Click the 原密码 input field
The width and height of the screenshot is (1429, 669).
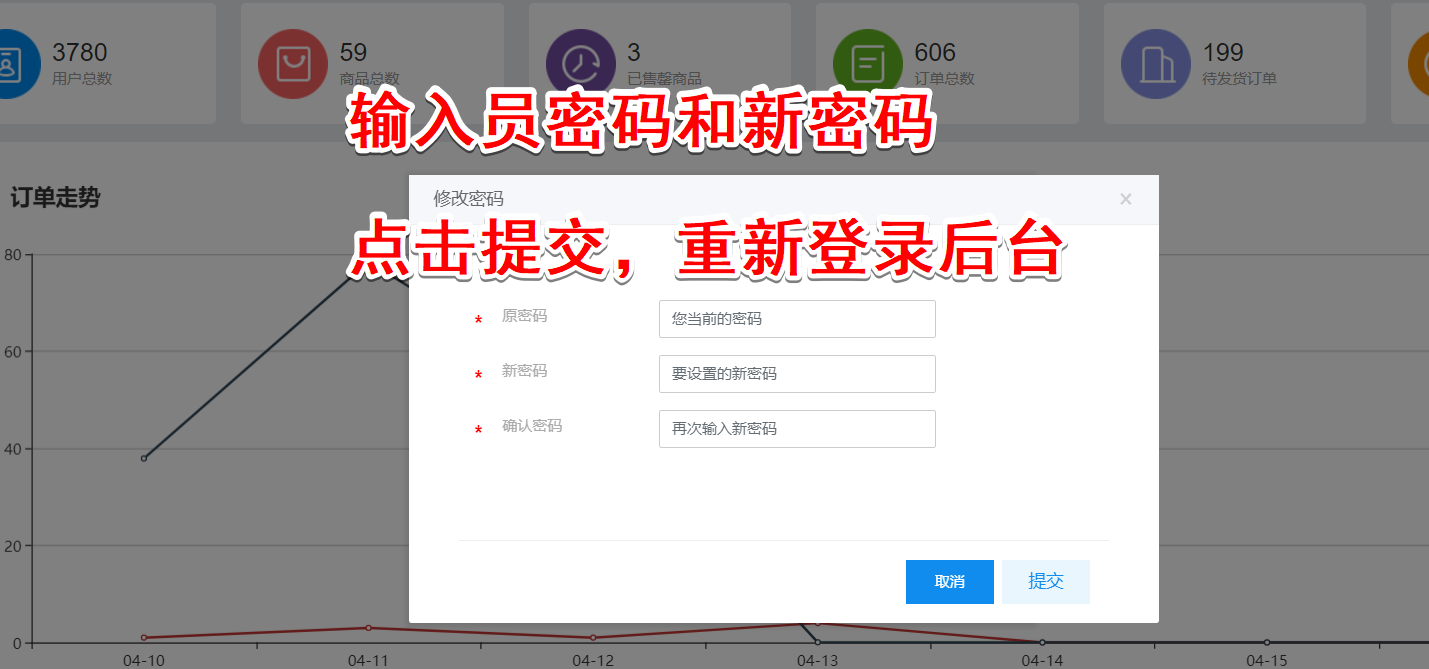pyautogui.click(x=797, y=319)
